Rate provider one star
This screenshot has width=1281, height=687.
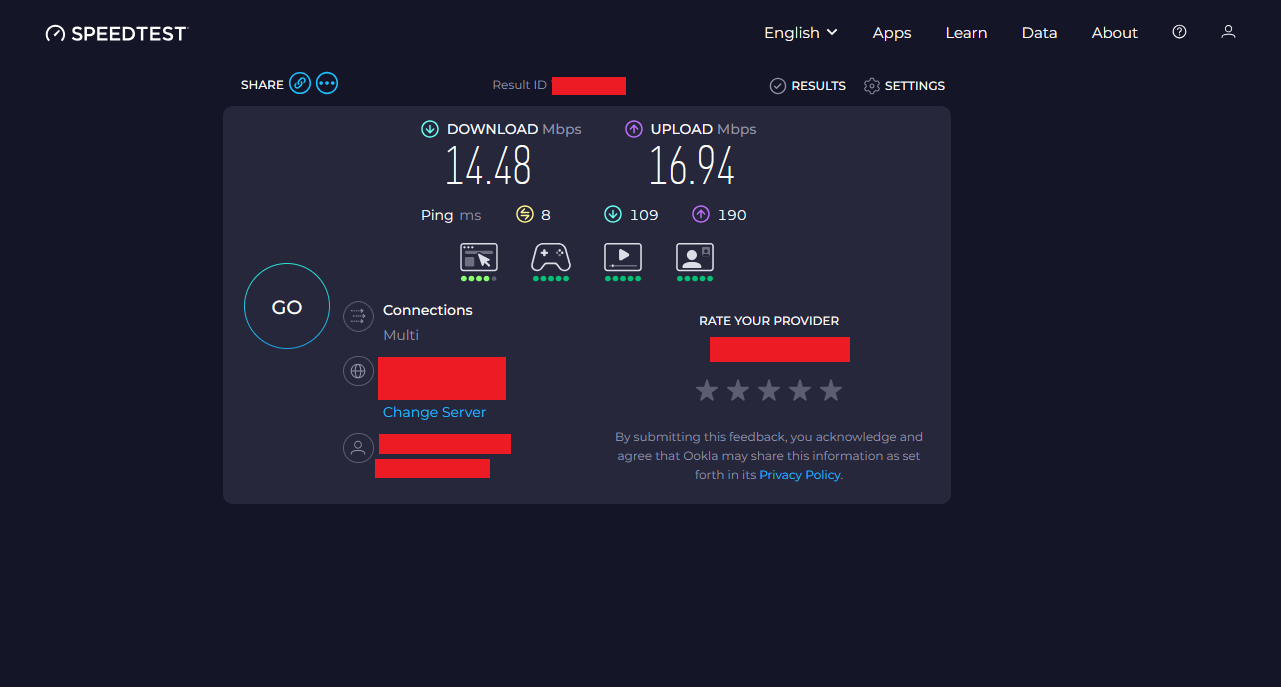tap(707, 390)
